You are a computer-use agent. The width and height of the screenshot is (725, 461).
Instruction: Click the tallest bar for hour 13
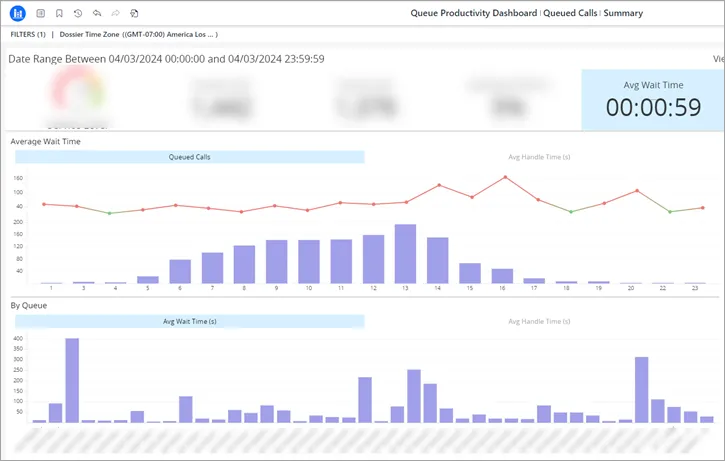(405, 254)
